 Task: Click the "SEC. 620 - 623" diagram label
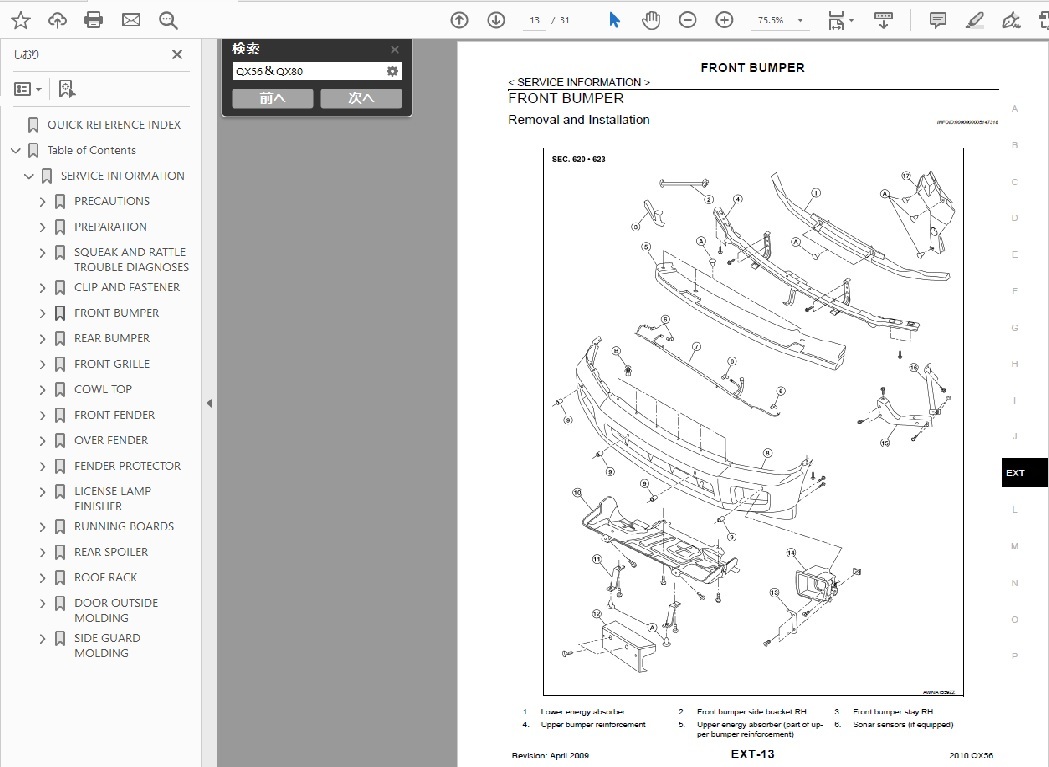tap(578, 159)
